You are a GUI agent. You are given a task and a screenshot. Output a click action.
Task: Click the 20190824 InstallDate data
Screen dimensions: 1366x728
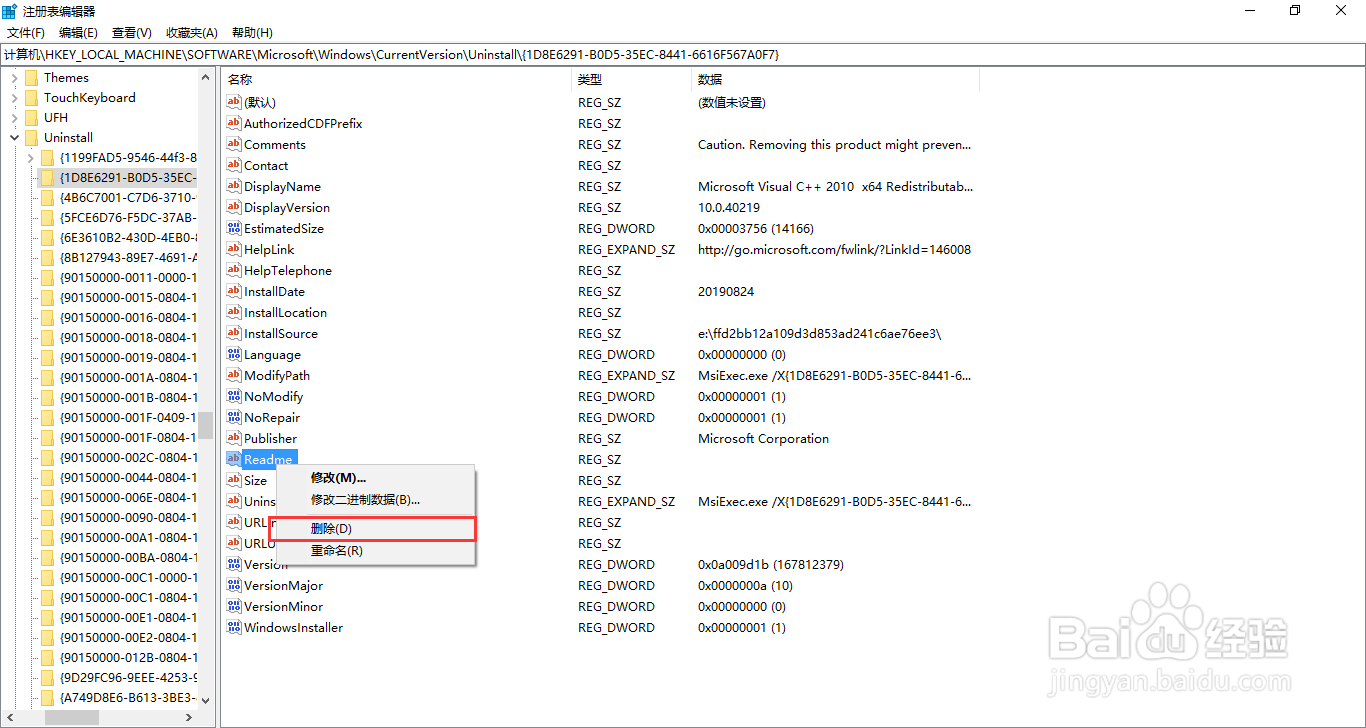click(726, 291)
